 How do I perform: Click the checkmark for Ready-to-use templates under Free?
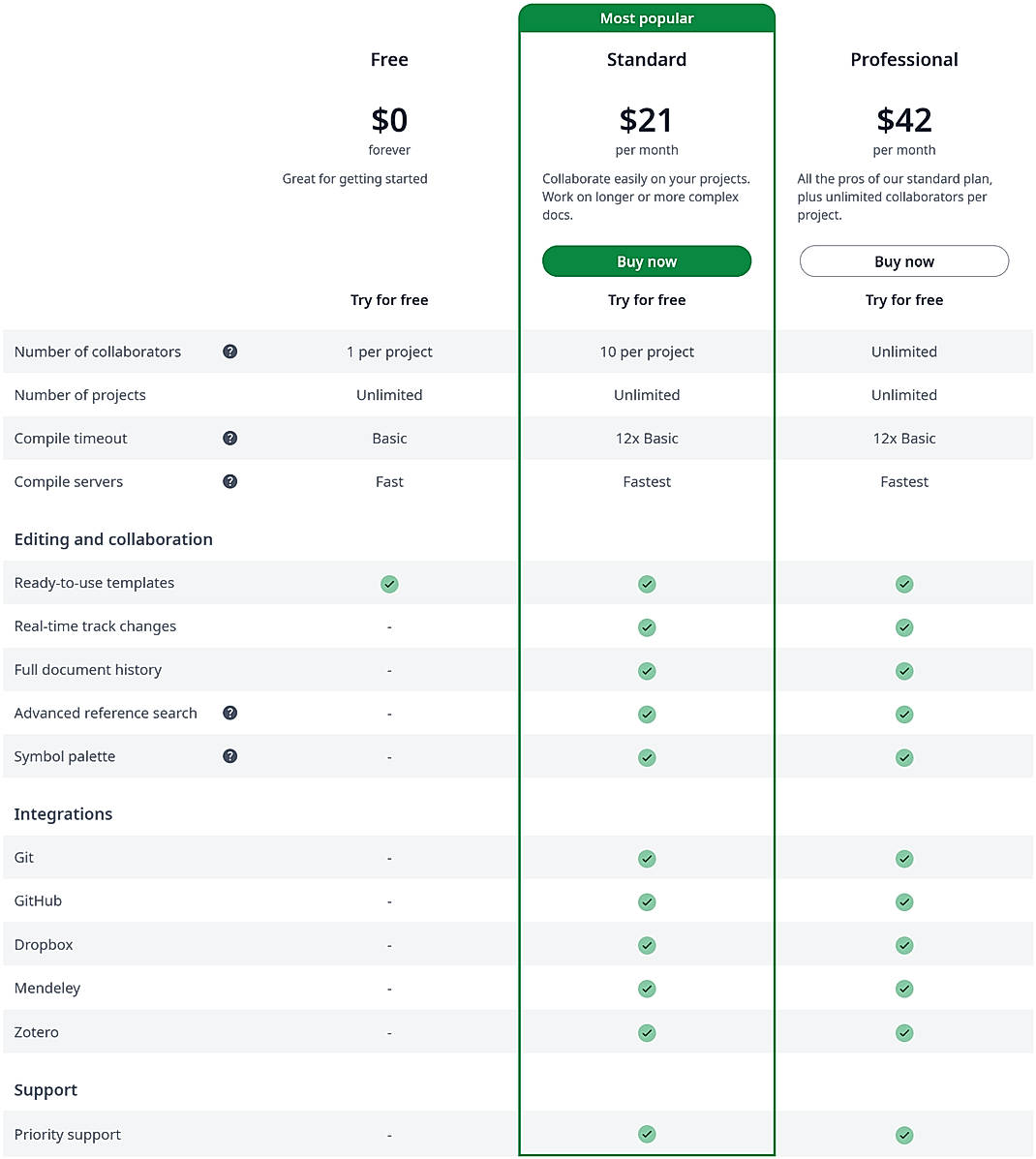(389, 583)
